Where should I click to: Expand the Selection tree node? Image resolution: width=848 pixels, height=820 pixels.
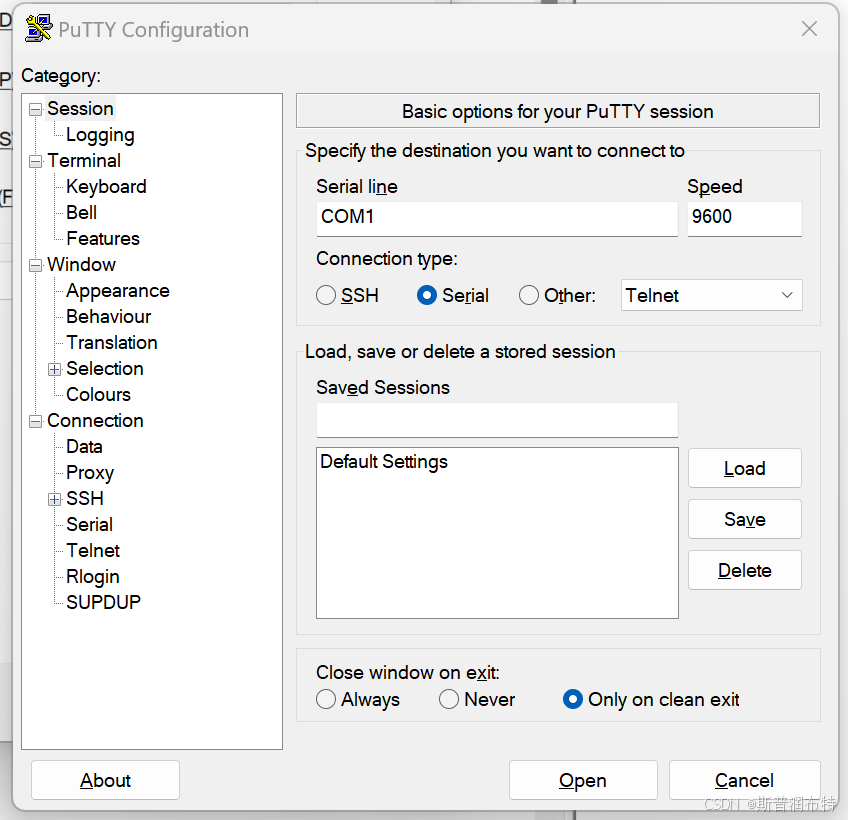coord(54,369)
